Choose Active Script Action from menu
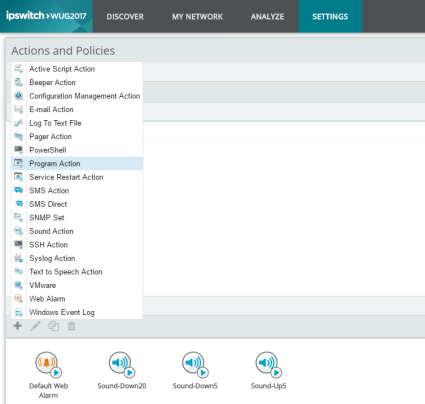Image resolution: width=425 pixels, height=404 pixels. (77, 69)
